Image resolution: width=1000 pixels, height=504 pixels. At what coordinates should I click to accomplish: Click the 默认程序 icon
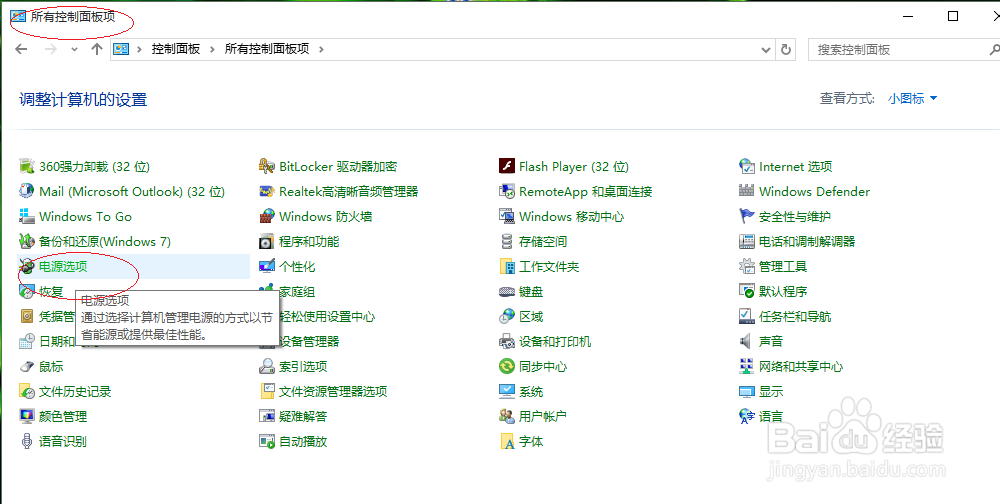[x=746, y=292]
